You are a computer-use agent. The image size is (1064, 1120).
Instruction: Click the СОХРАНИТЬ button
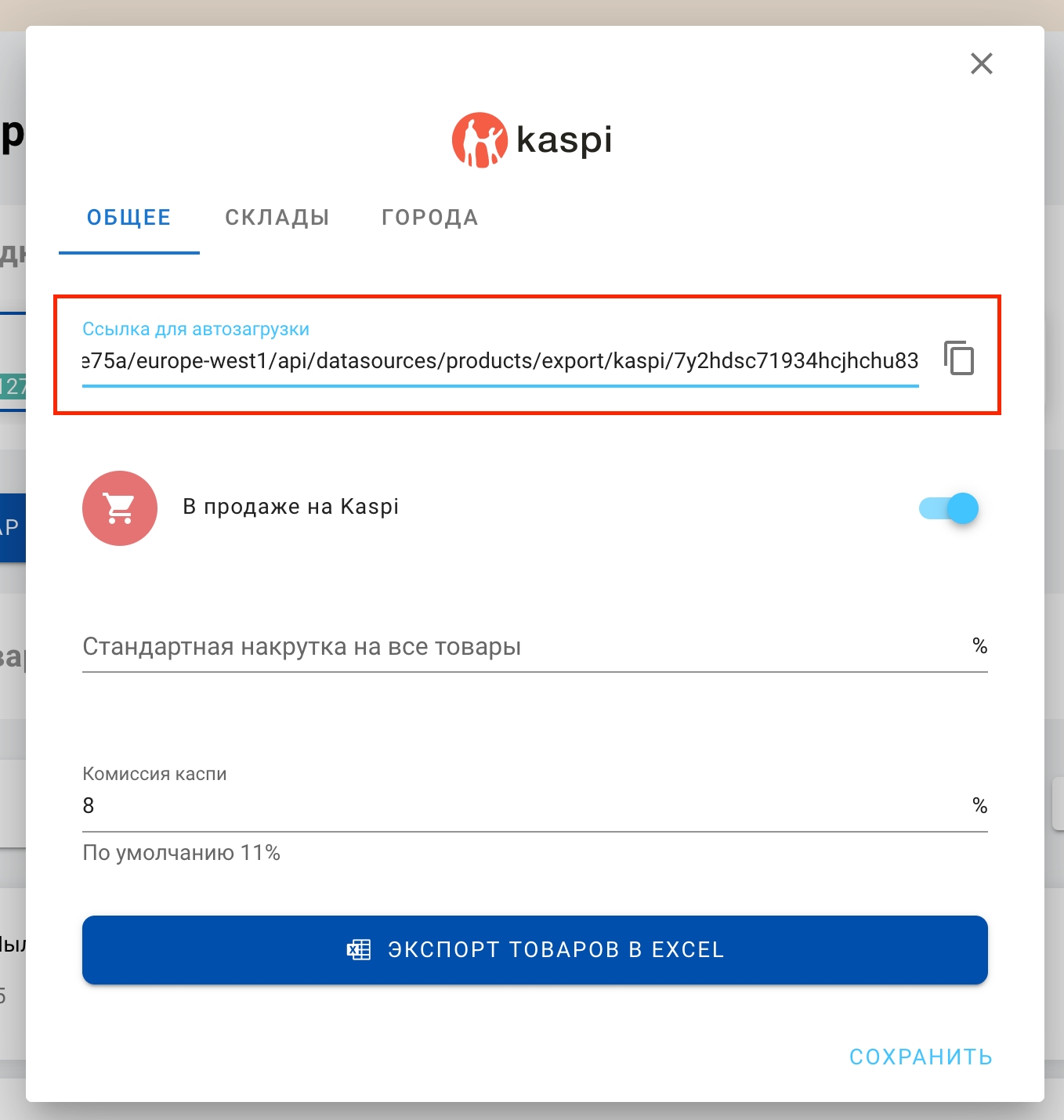click(921, 1057)
